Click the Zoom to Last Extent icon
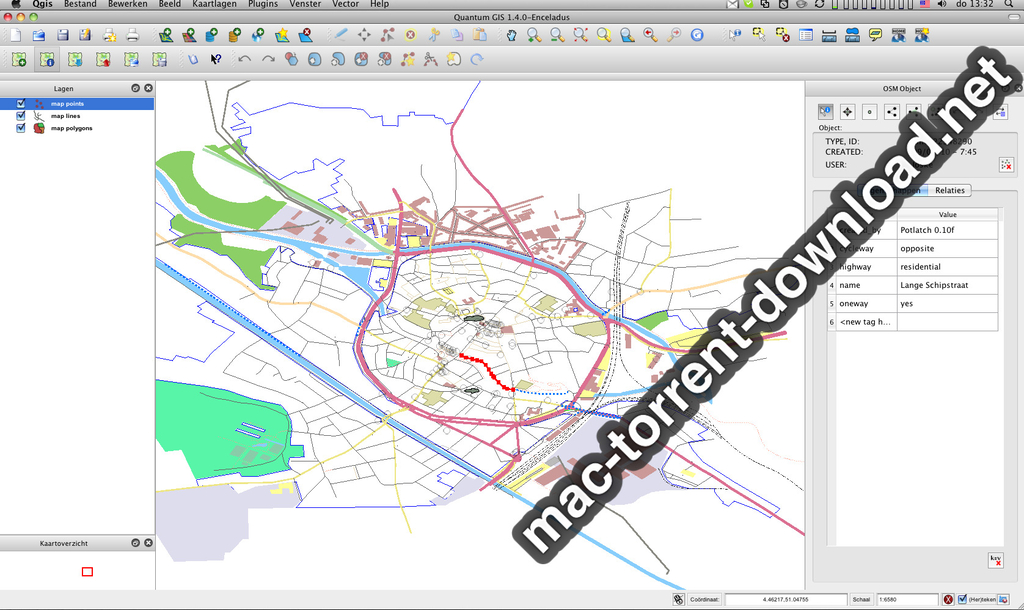This screenshot has height=610, width=1024. pos(650,35)
